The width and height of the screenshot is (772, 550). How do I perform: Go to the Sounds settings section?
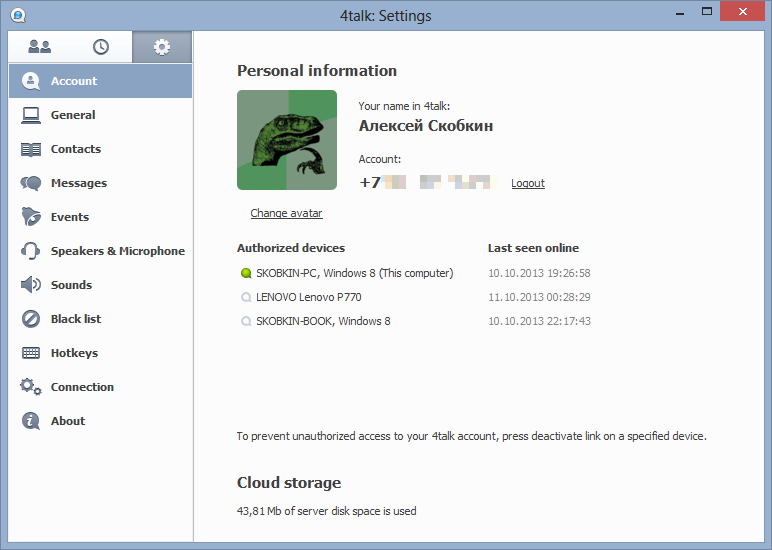click(71, 285)
